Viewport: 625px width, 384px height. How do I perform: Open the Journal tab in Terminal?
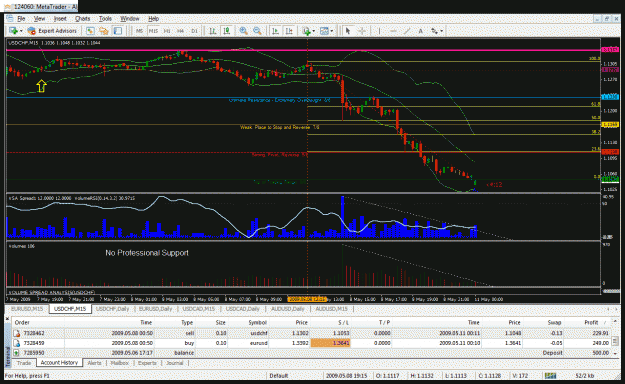(175, 363)
